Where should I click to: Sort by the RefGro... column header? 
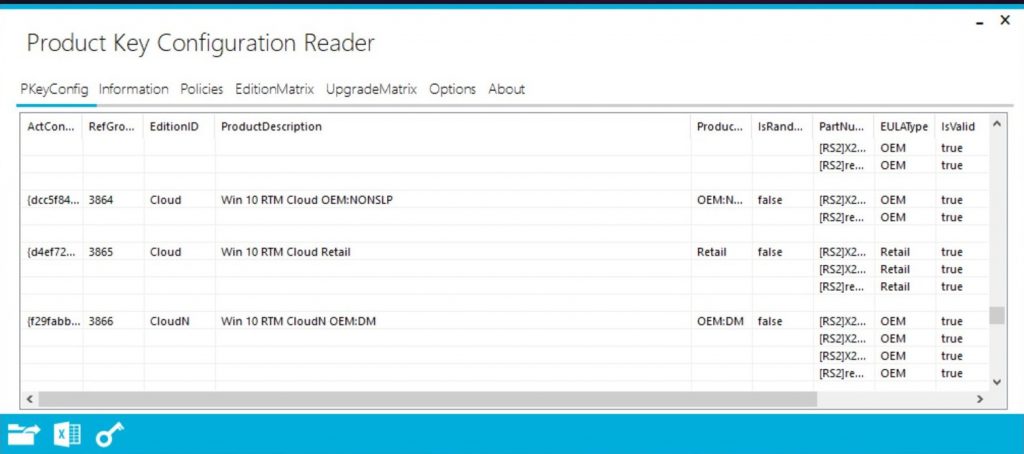tap(113, 127)
